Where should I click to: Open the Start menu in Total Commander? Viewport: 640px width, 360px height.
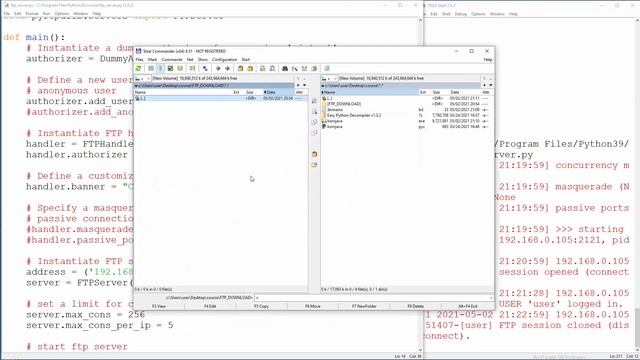[x=245, y=60]
